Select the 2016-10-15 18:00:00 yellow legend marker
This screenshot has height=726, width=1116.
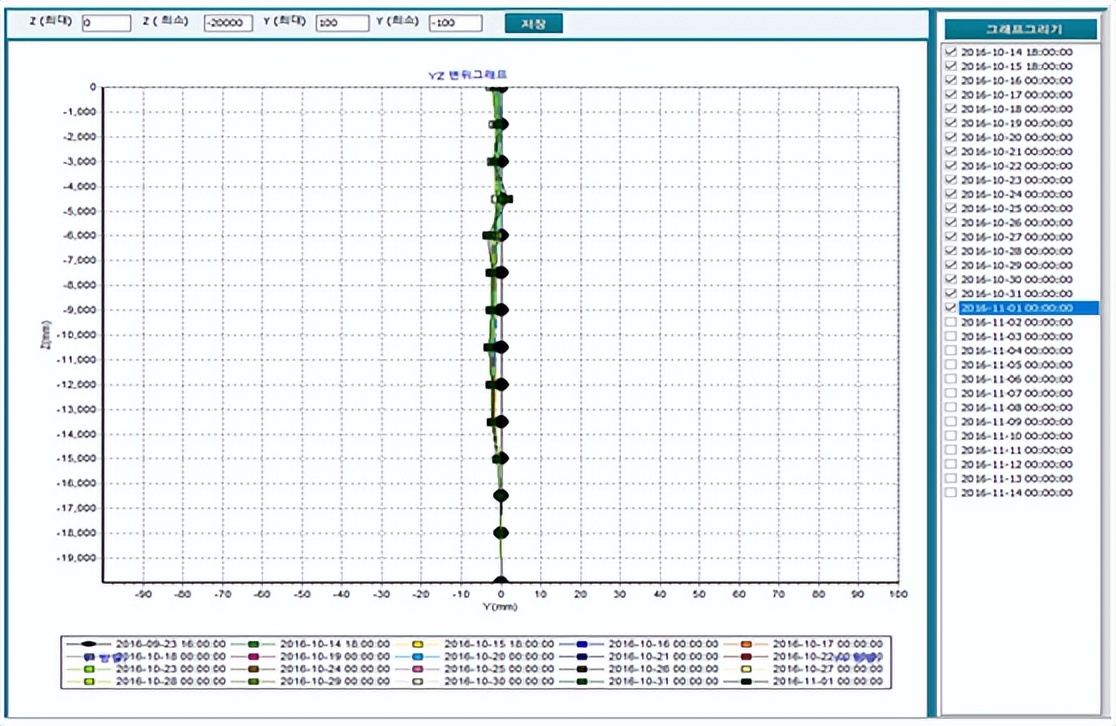[417, 644]
